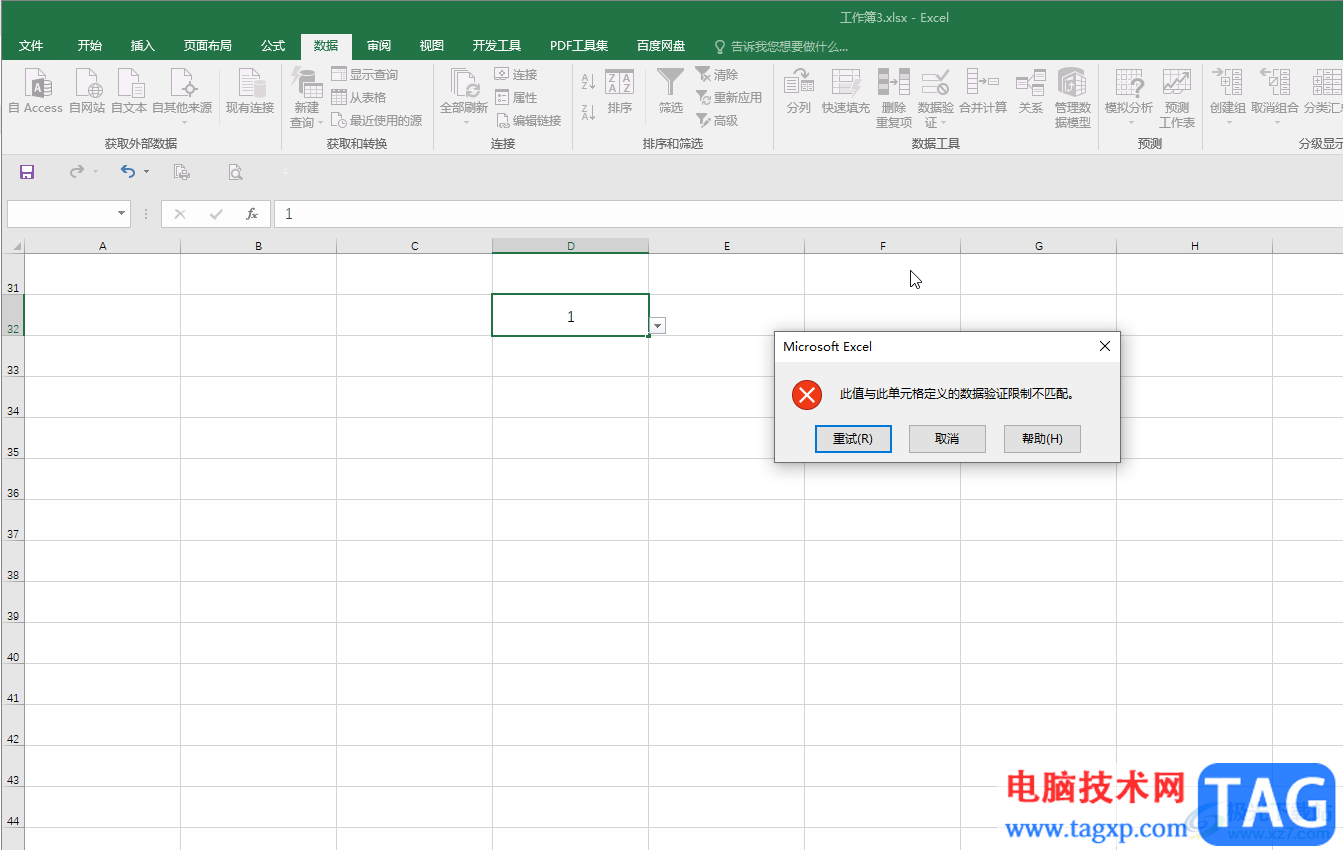
Task: Open the Name Box dropdown arrow
Action: coord(123,214)
